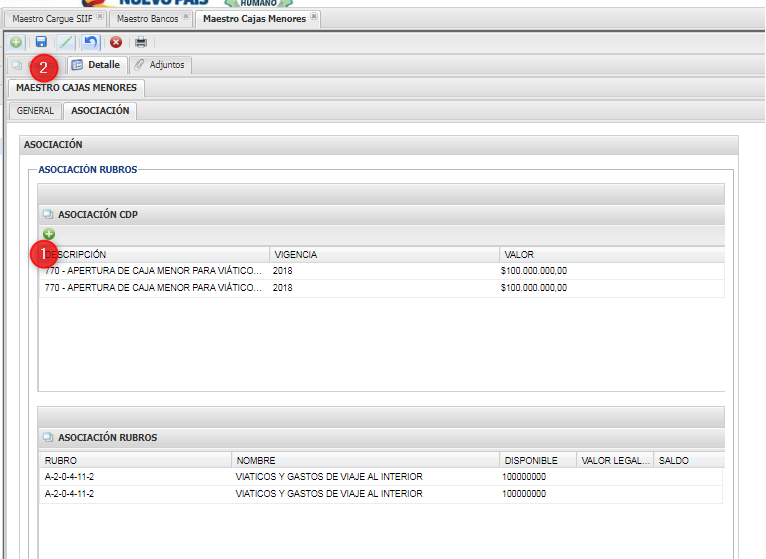Switch to the Maestro Bancos tab
The height and width of the screenshot is (559, 766).
[x=145, y=18]
